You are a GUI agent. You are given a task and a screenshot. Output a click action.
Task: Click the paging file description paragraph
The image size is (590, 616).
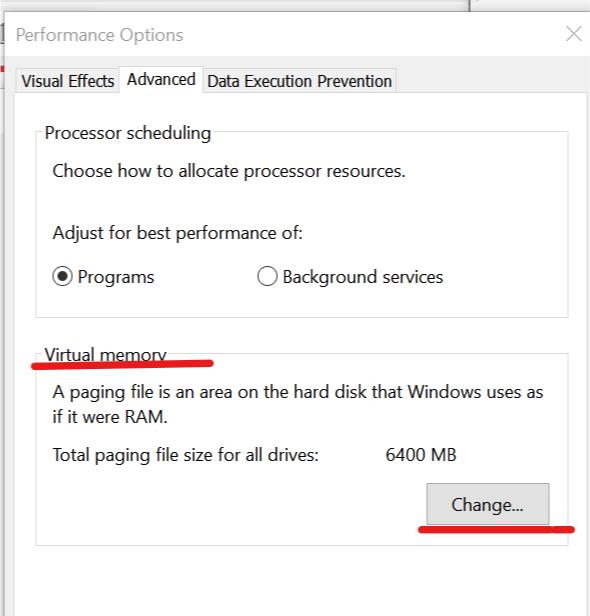[x=298, y=404]
